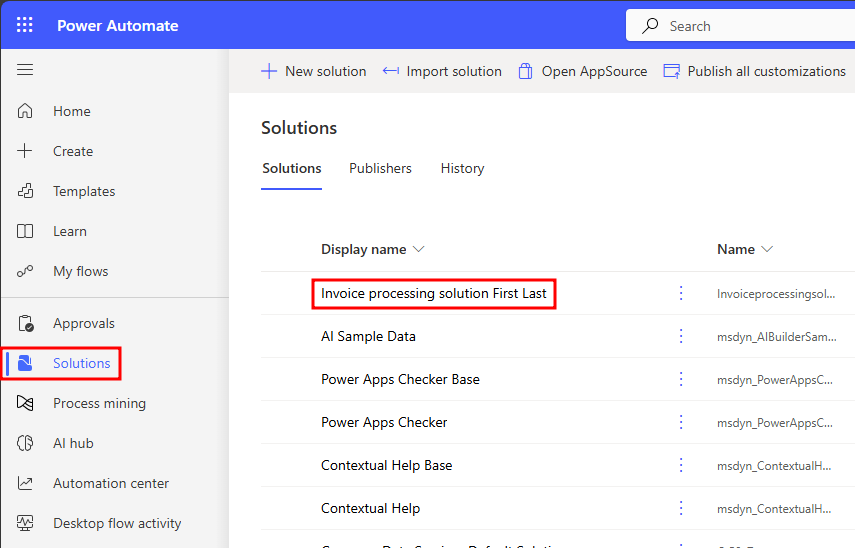
Task: Open the Power Apps Checker Base solution
Action: 400,379
